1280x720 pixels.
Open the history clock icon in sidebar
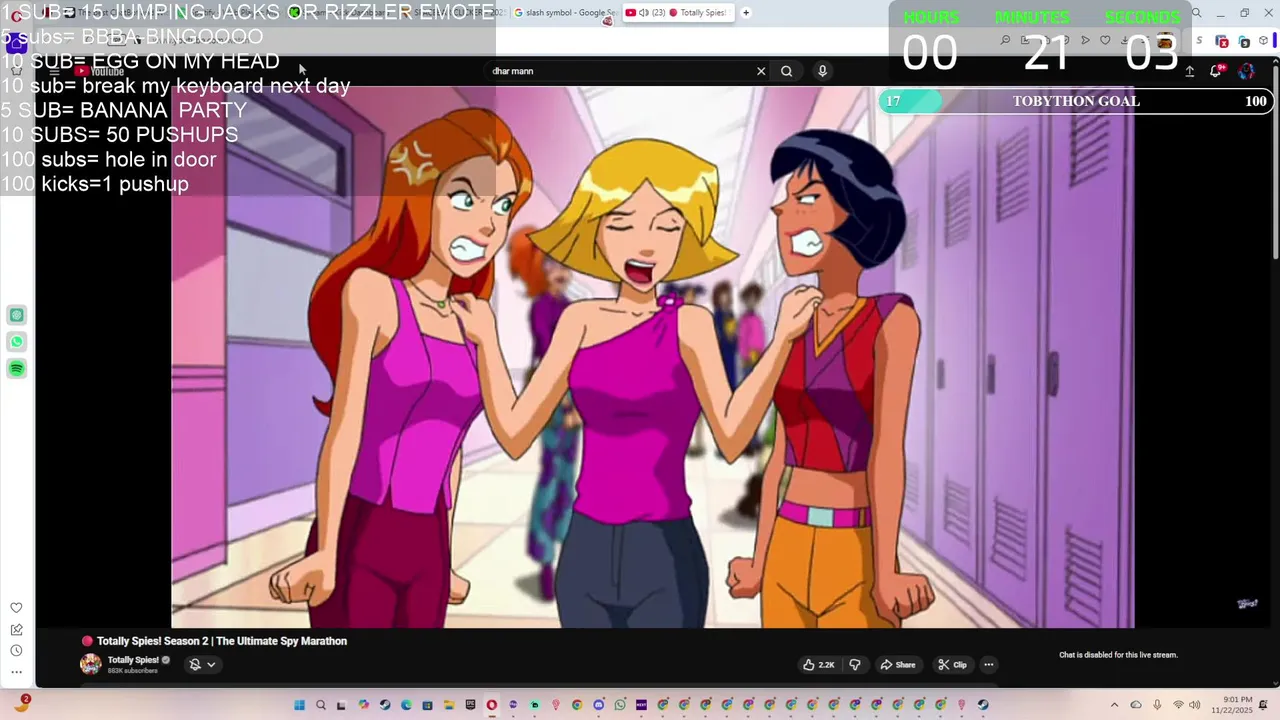coord(16,651)
